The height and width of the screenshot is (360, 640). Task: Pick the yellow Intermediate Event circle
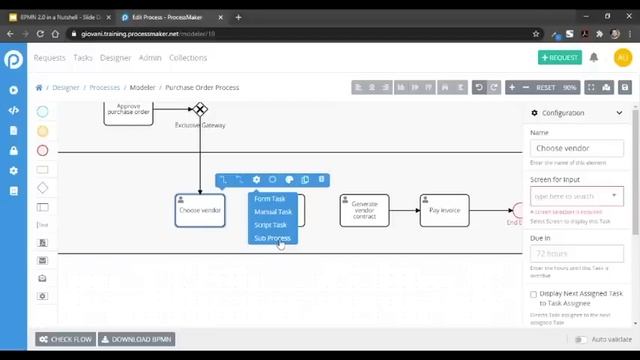tap(42, 131)
